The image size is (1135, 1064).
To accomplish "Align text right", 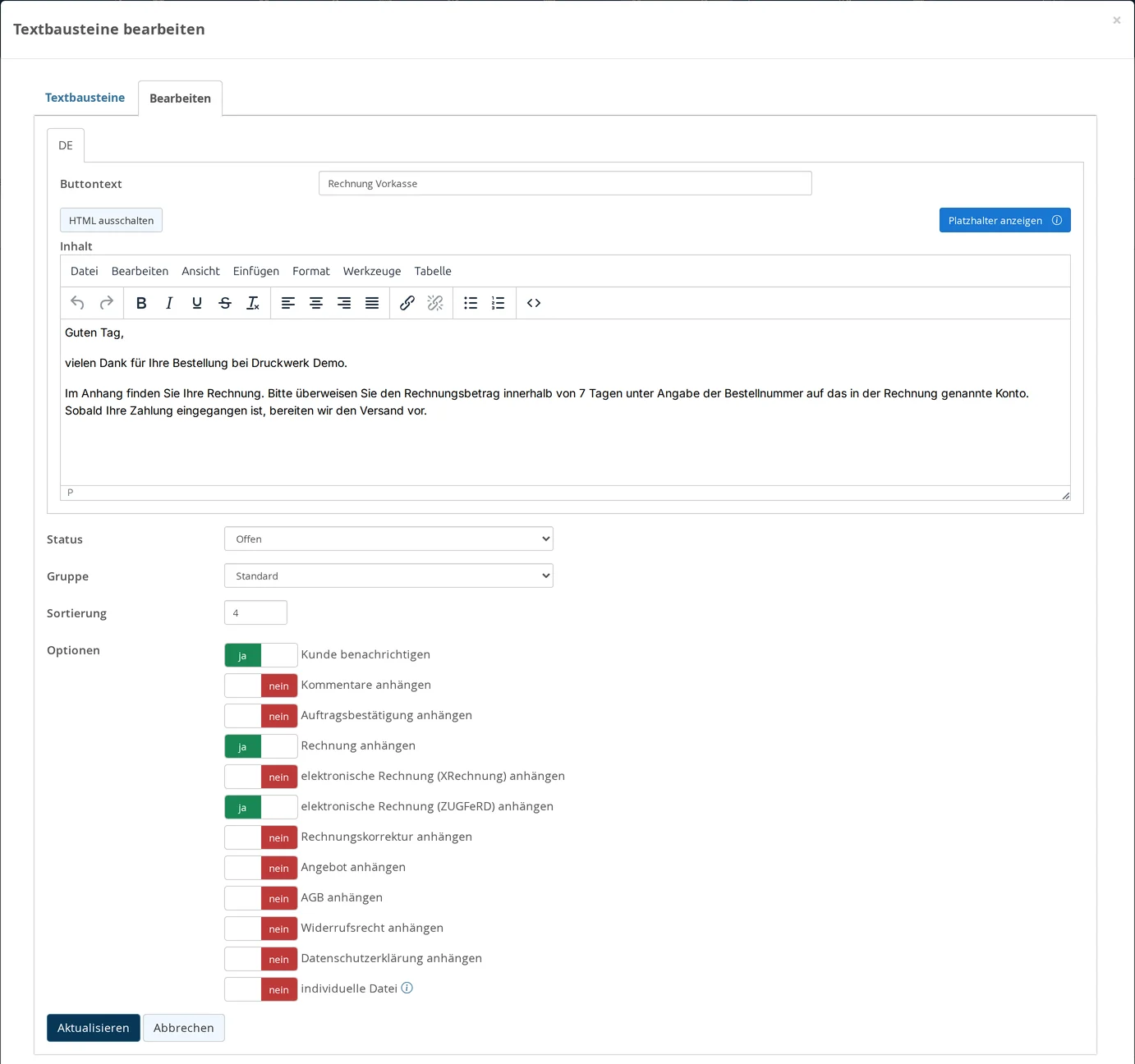I will coord(344,303).
